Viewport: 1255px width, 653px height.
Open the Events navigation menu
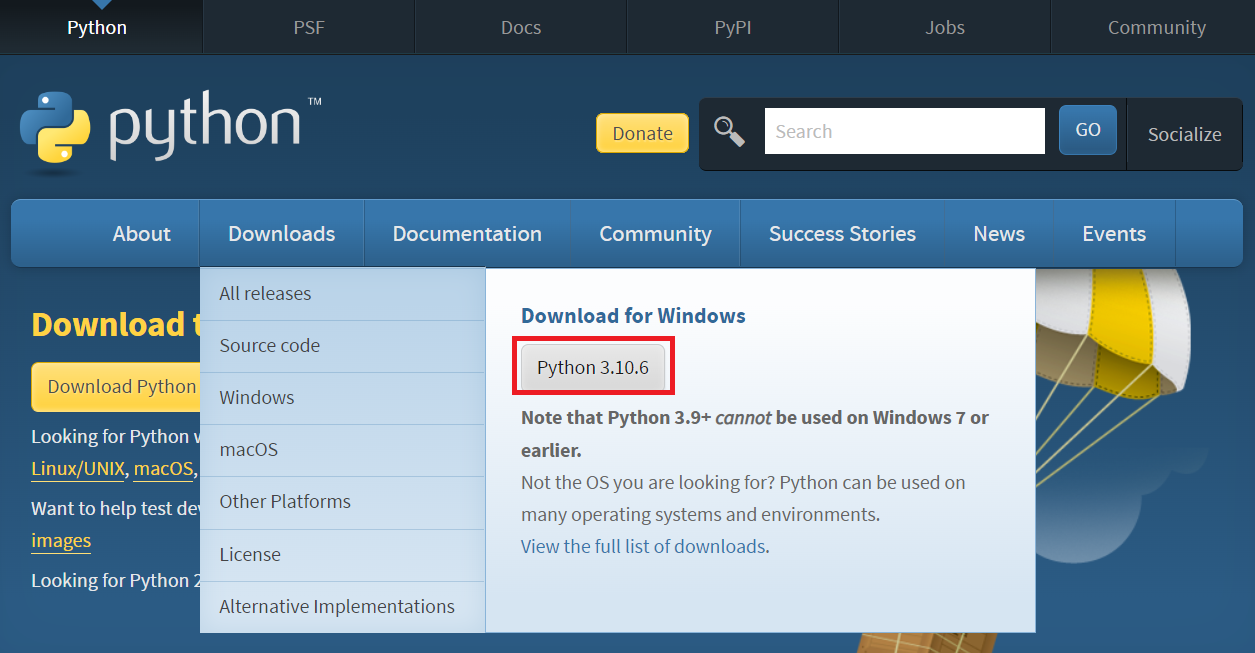click(1114, 233)
